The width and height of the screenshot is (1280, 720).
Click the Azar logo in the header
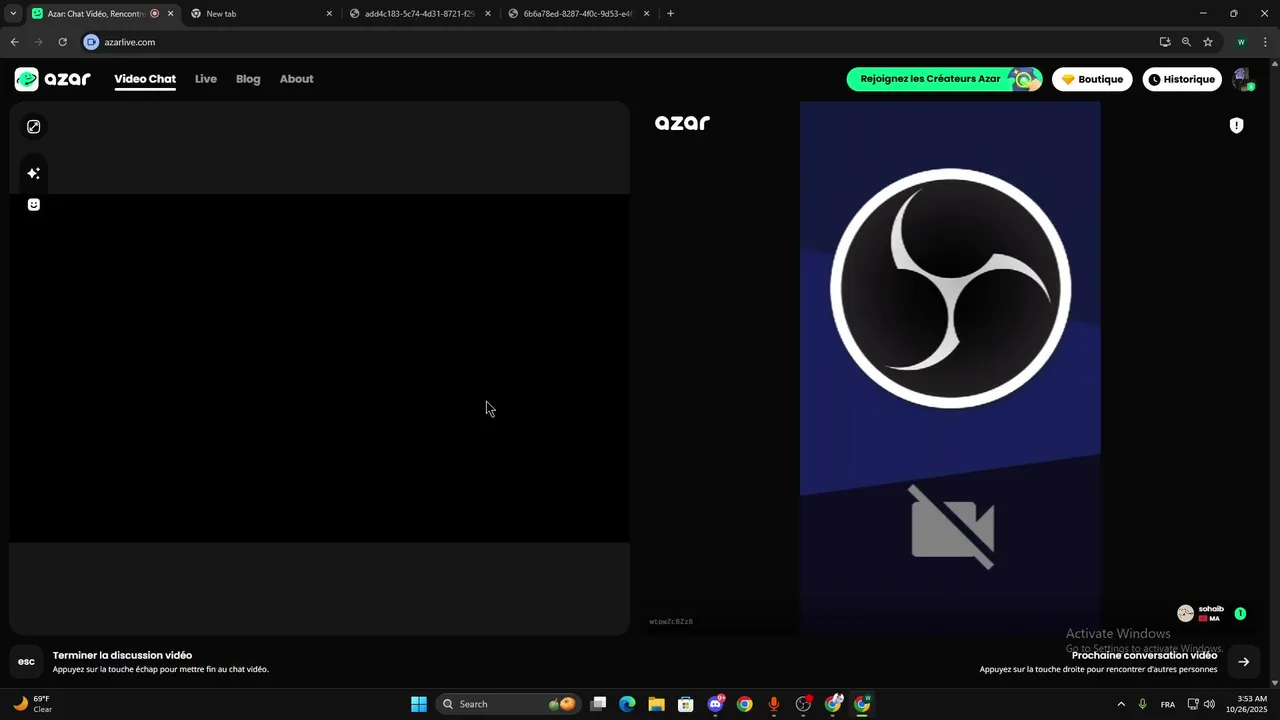tap(52, 79)
